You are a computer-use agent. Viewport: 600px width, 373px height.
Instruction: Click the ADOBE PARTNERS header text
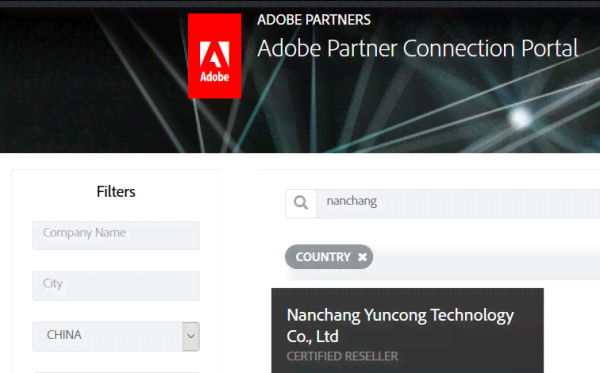(x=314, y=20)
